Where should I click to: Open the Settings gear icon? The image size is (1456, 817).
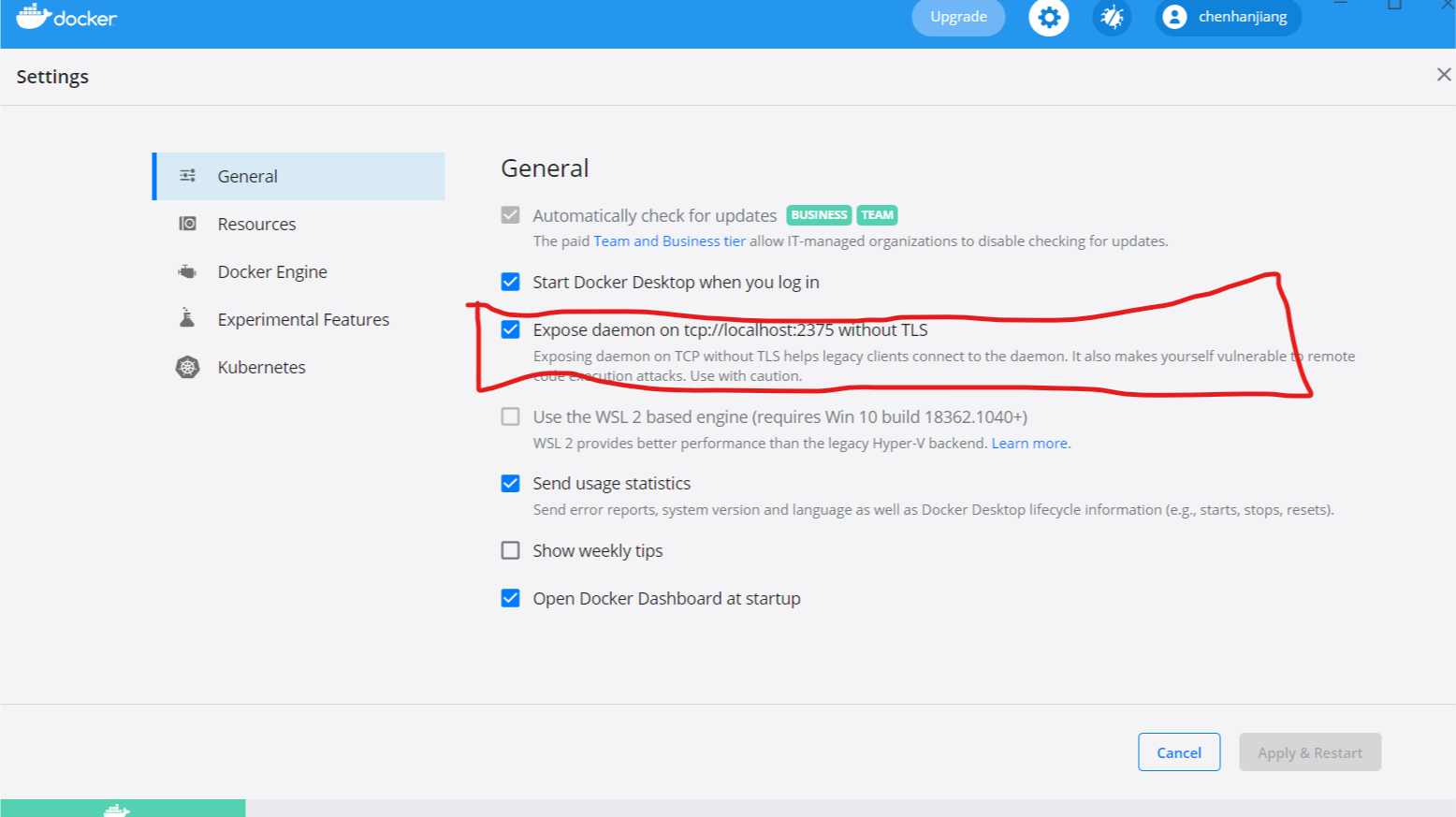1048,17
